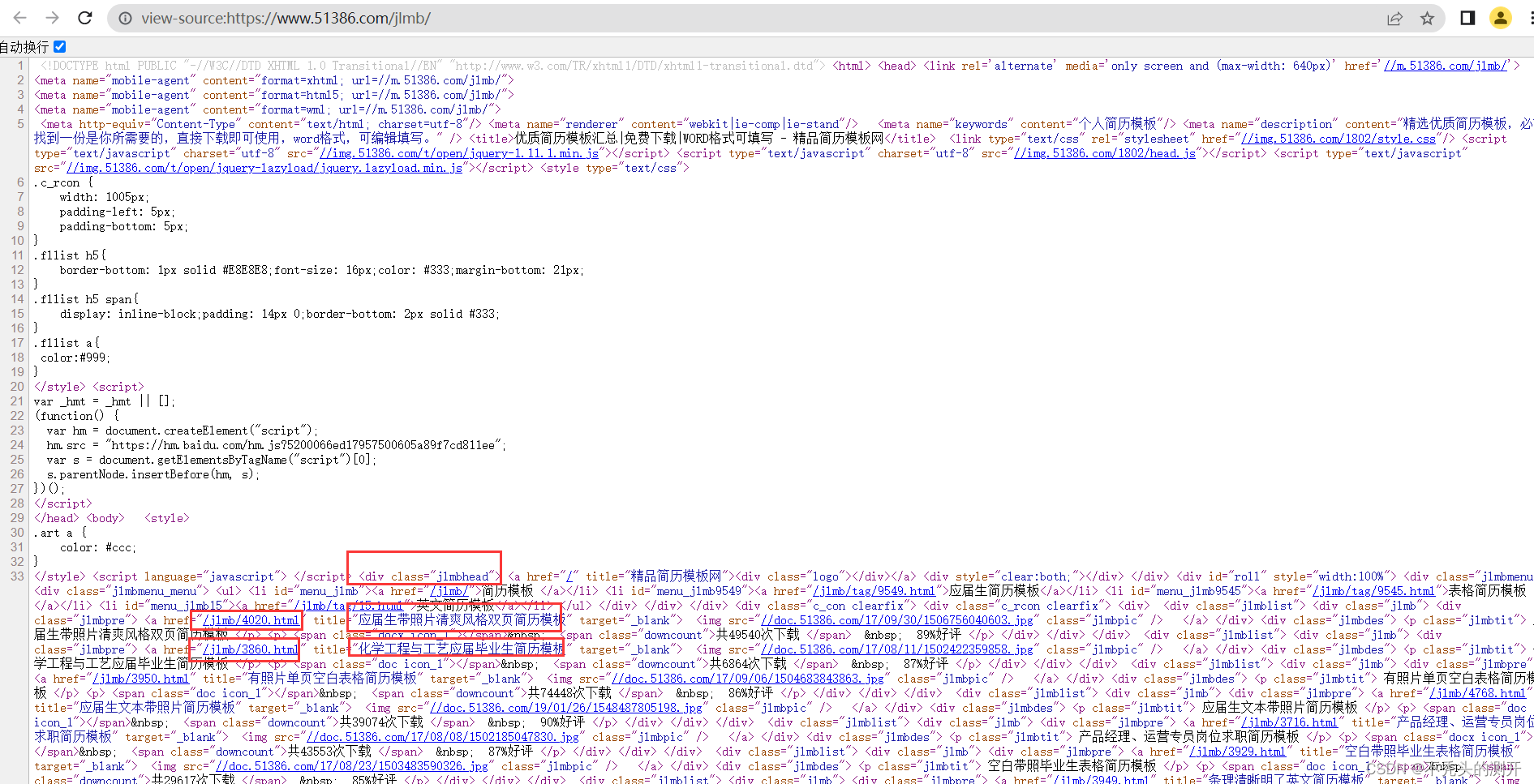The width and height of the screenshot is (1534, 784).
Task: Click the s.parentNode.insertBefore line
Action: pyautogui.click(x=153, y=474)
